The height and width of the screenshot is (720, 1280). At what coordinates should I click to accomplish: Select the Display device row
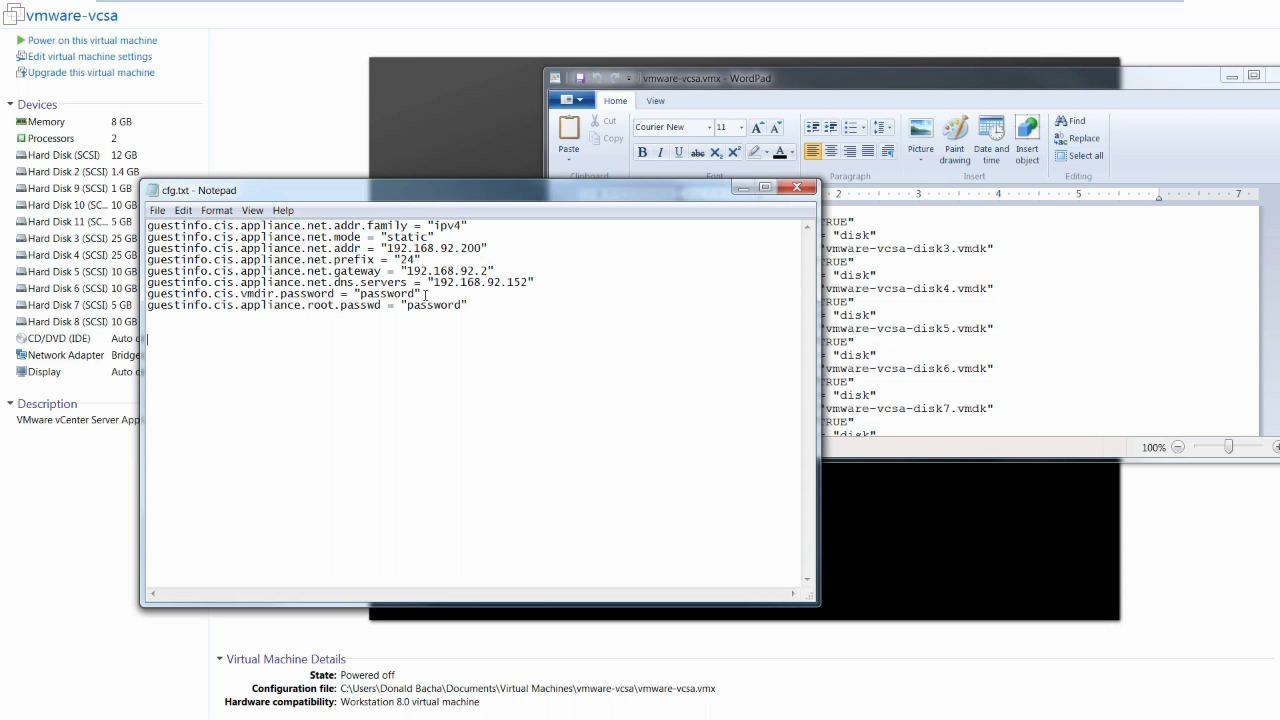coord(76,372)
